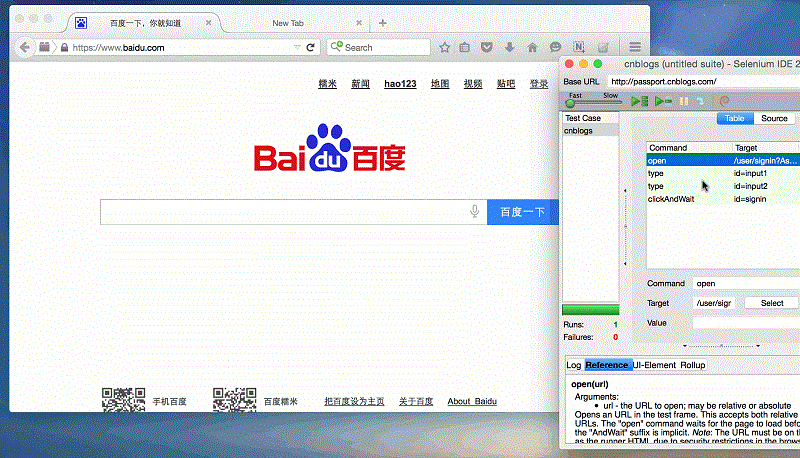Switch to the Table view tab

[x=735, y=118]
